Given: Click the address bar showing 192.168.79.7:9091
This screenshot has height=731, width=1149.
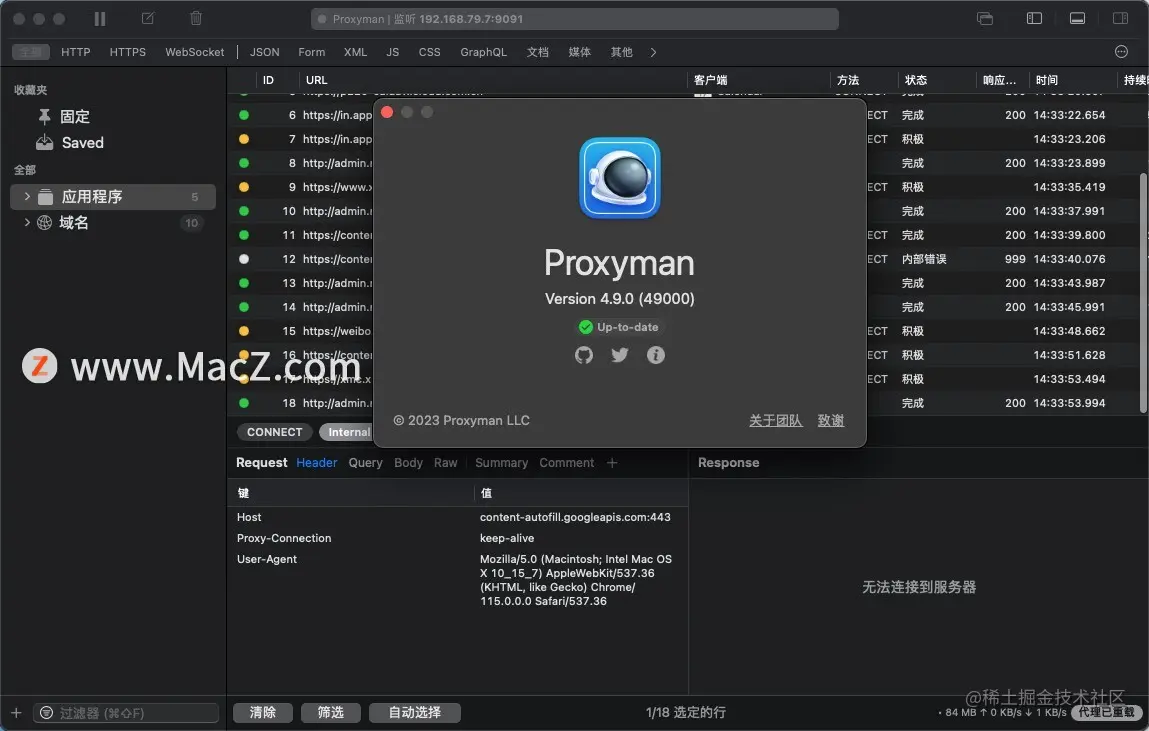Looking at the screenshot, I should 574,19.
